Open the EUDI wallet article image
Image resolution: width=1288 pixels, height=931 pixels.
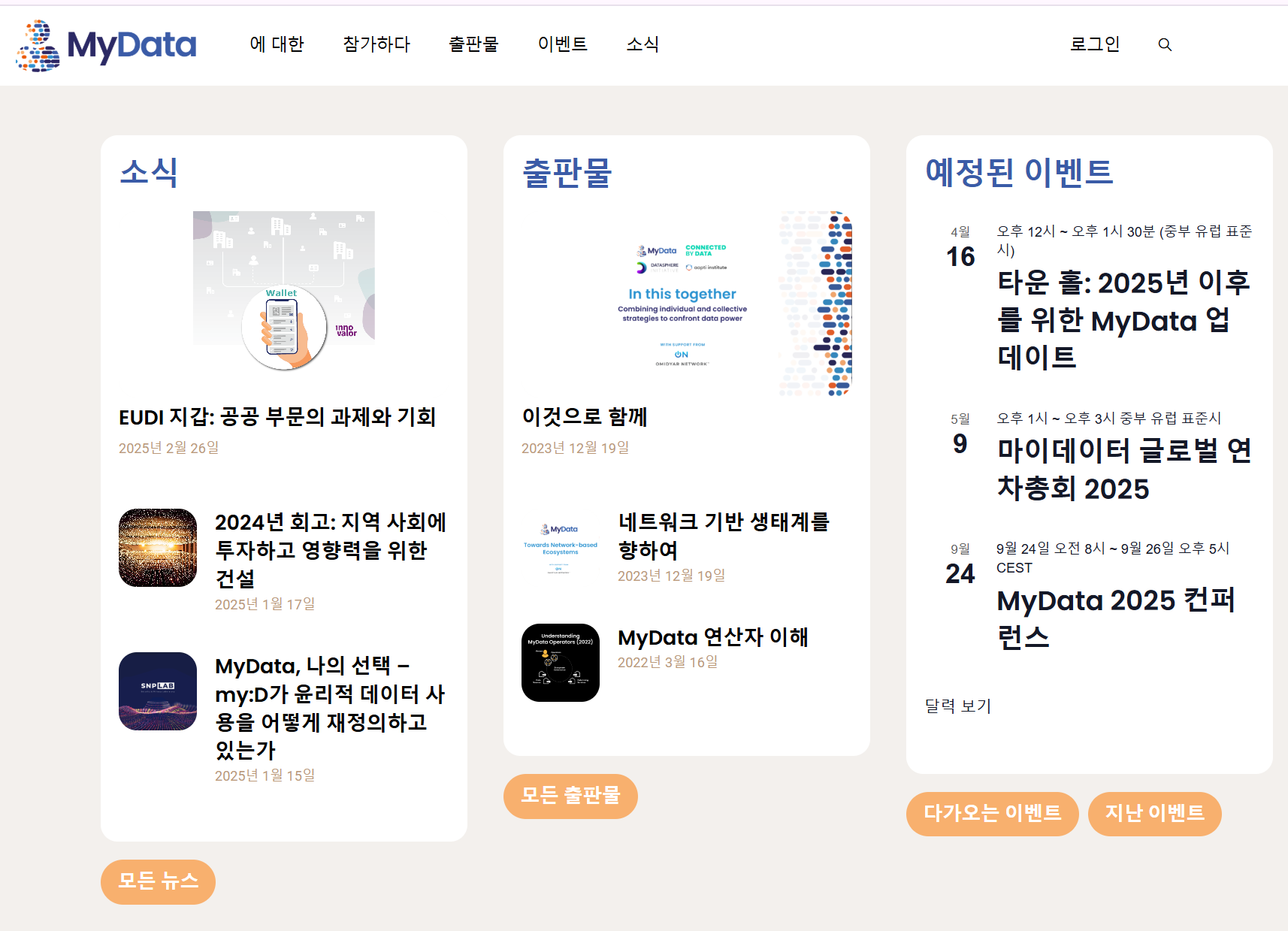[x=284, y=291]
